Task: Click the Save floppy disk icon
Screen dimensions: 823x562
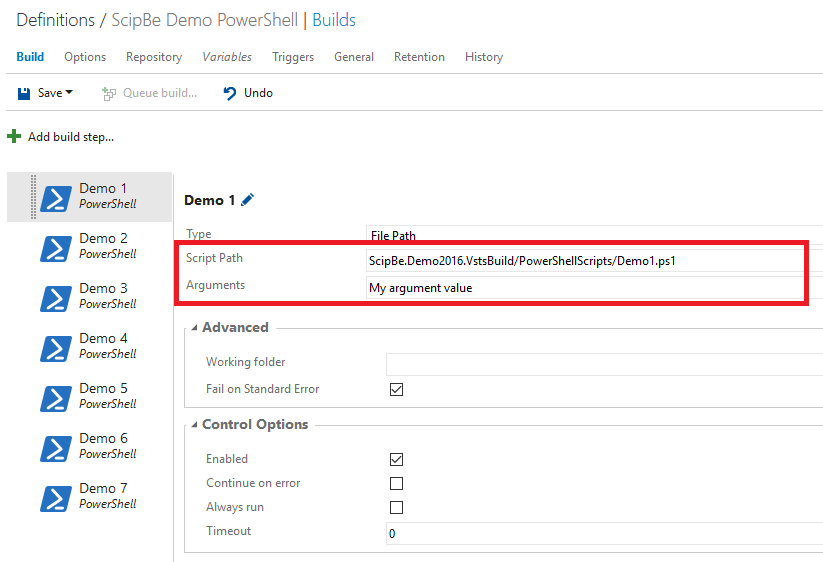Action: tap(24, 93)
